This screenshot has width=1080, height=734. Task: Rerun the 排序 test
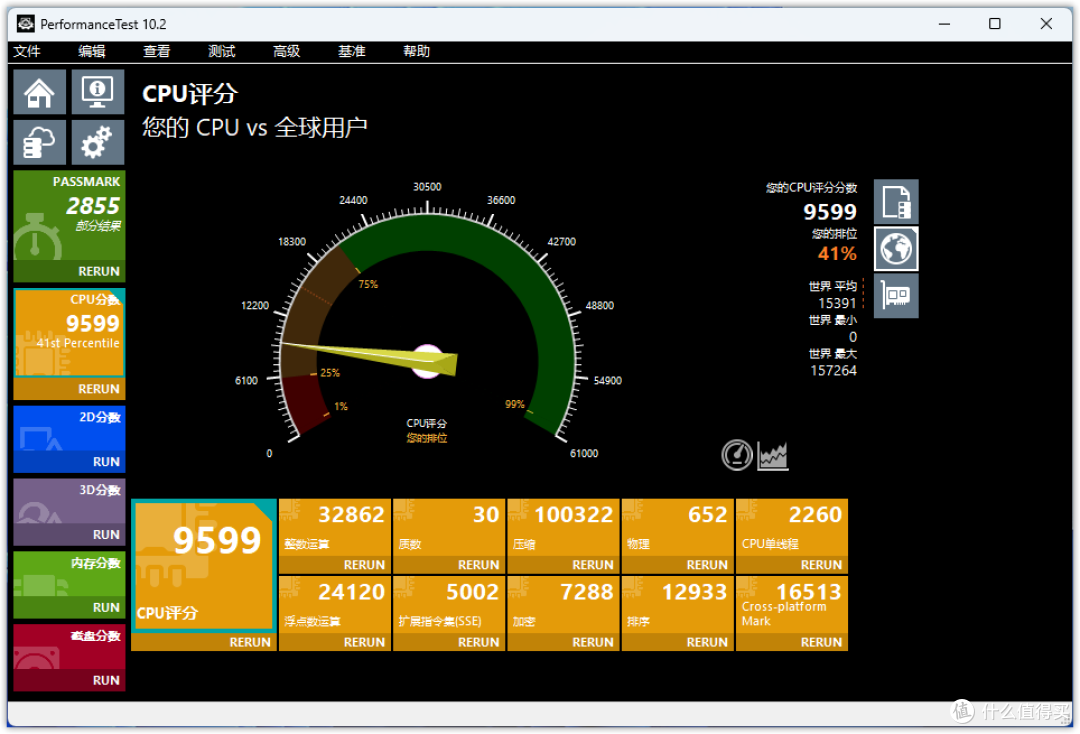(x=707, y=642)
